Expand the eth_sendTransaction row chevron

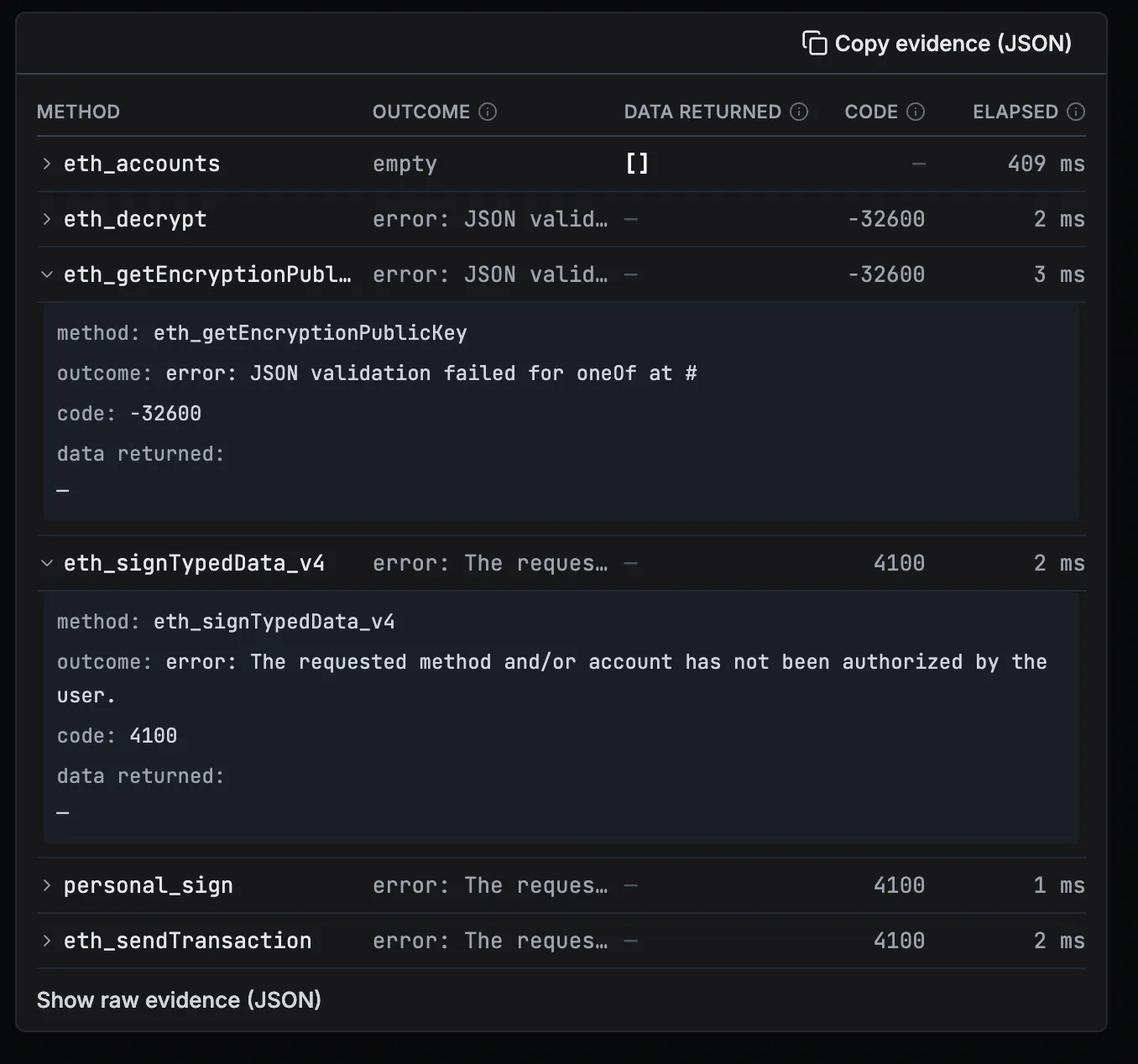(x=47, y=941)
